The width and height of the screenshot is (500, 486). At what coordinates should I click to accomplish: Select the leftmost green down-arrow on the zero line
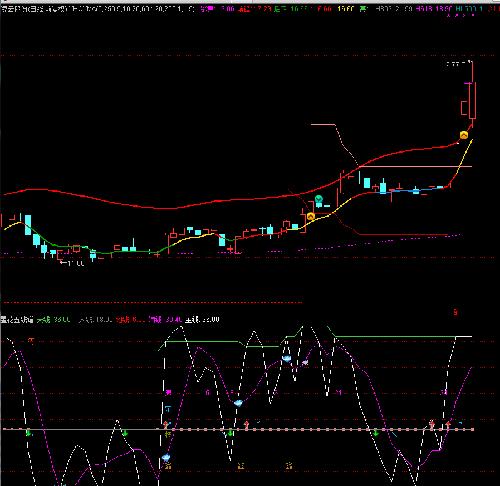pyautogui.click(x=29, y=433)
